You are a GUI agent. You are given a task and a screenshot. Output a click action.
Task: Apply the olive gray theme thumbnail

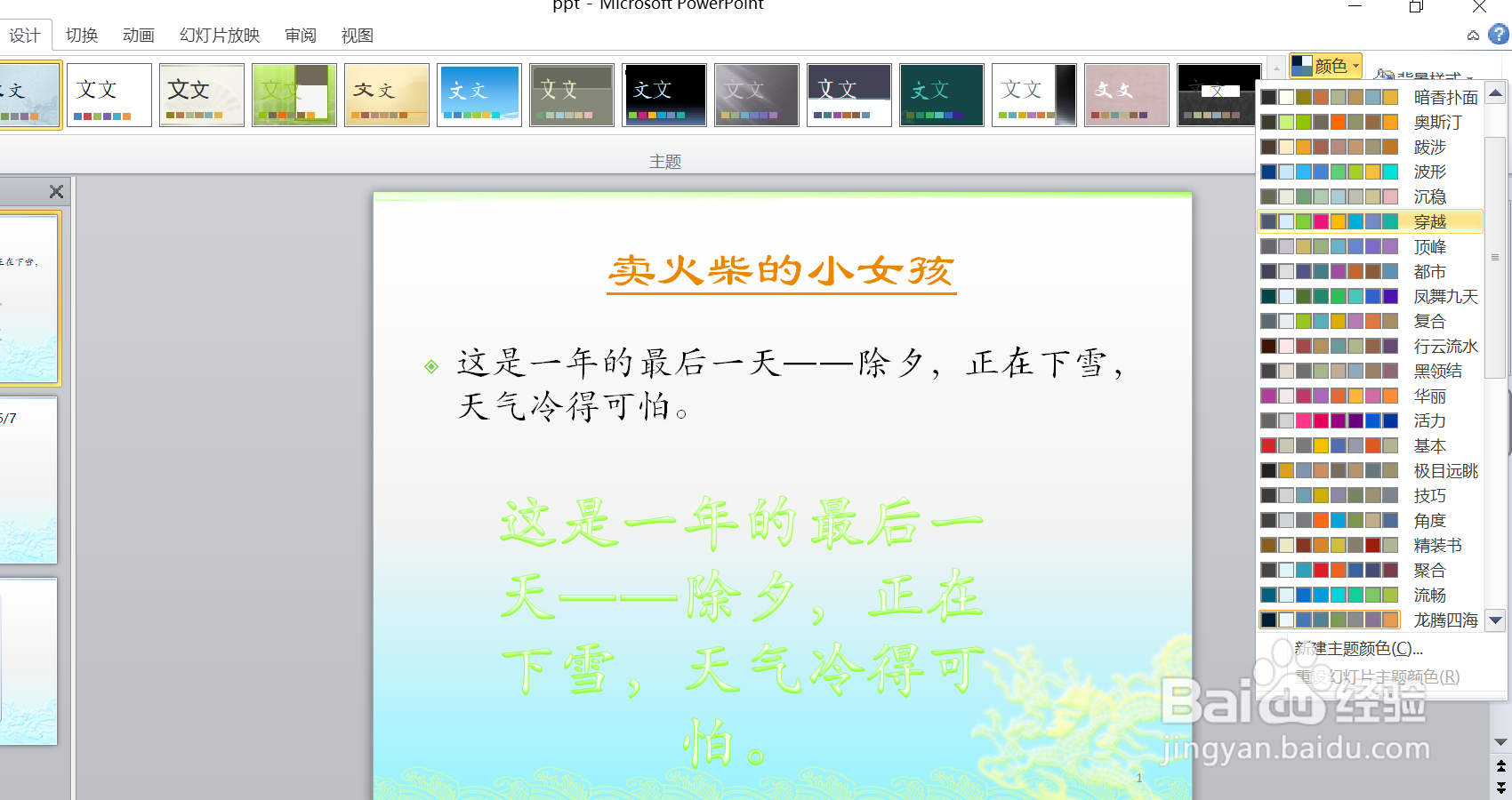[572, 95]
